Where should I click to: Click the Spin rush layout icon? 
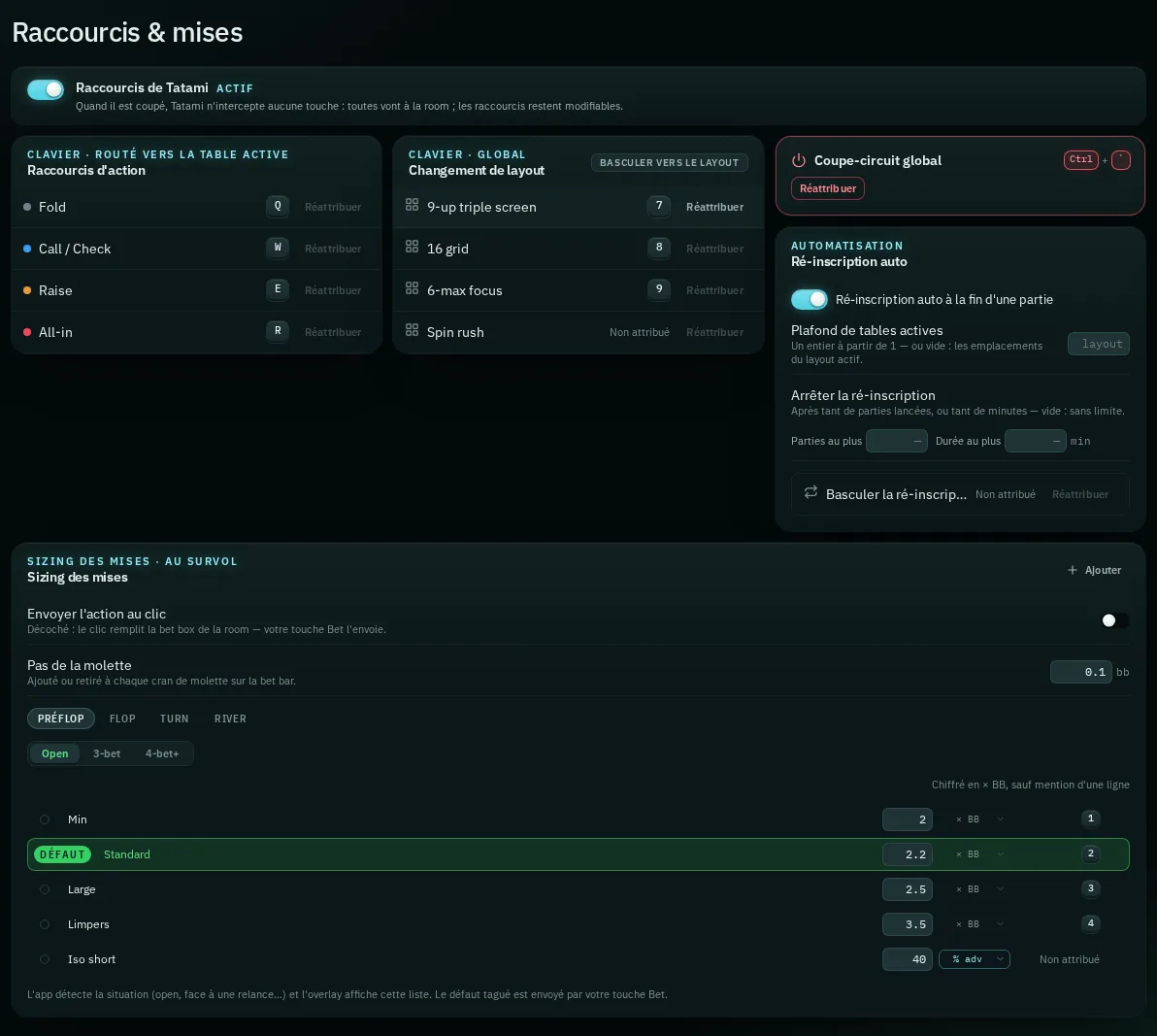[412, 330]
